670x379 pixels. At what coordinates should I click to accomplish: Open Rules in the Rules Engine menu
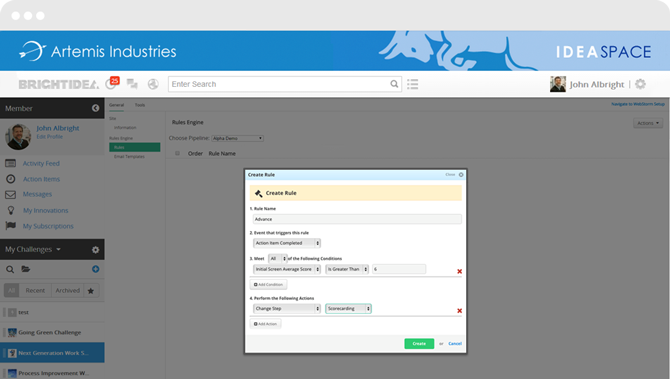pos(135,147)
